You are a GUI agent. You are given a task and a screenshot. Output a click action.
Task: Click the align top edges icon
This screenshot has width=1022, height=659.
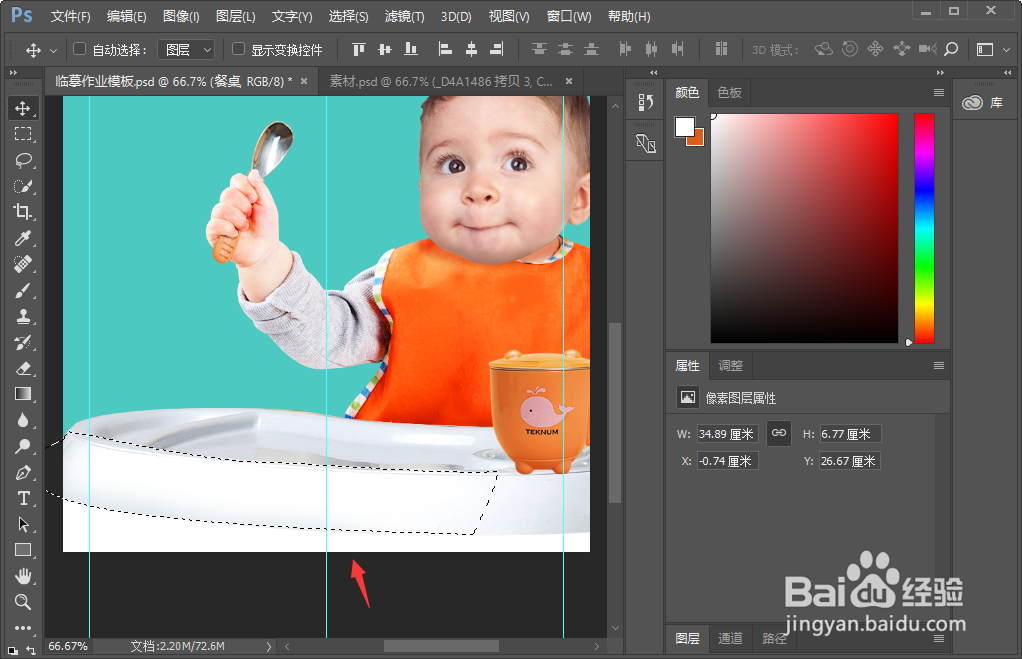[x=358, y=50]
